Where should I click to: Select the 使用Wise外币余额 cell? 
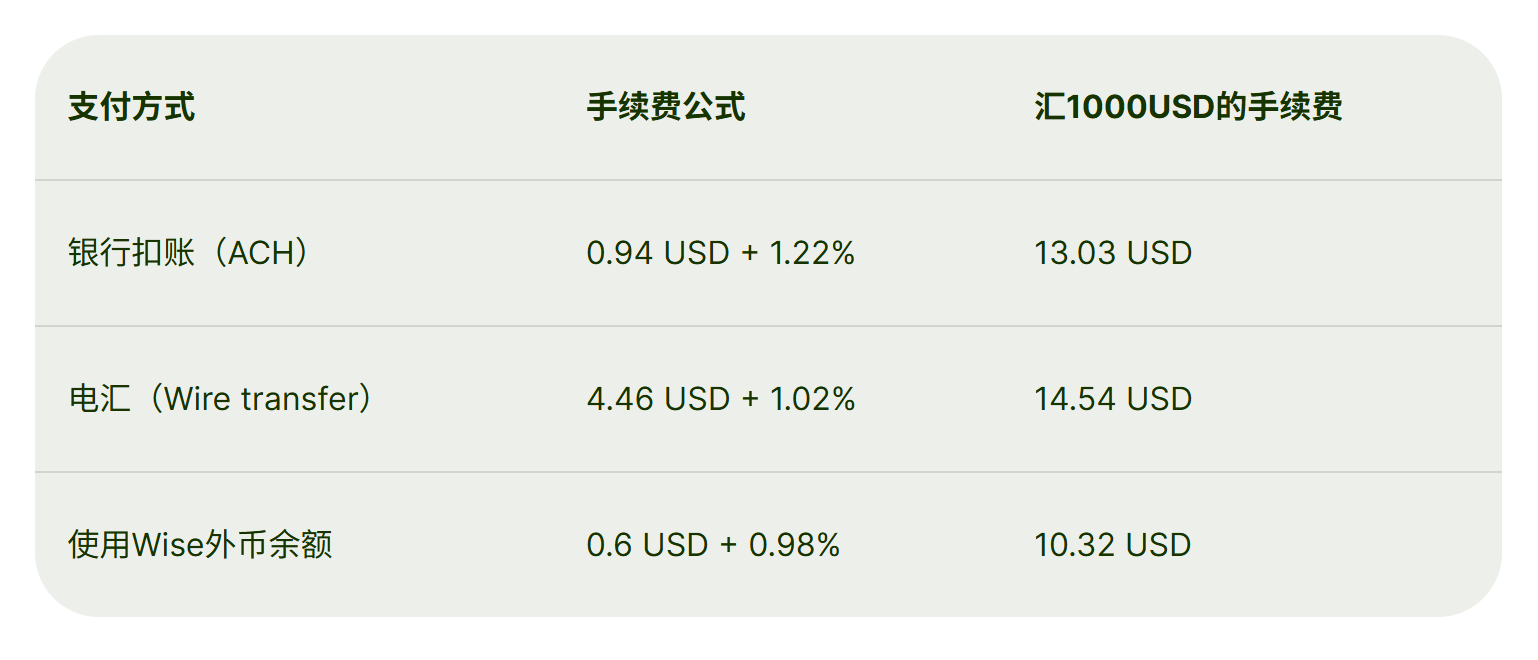click(200, 545)
